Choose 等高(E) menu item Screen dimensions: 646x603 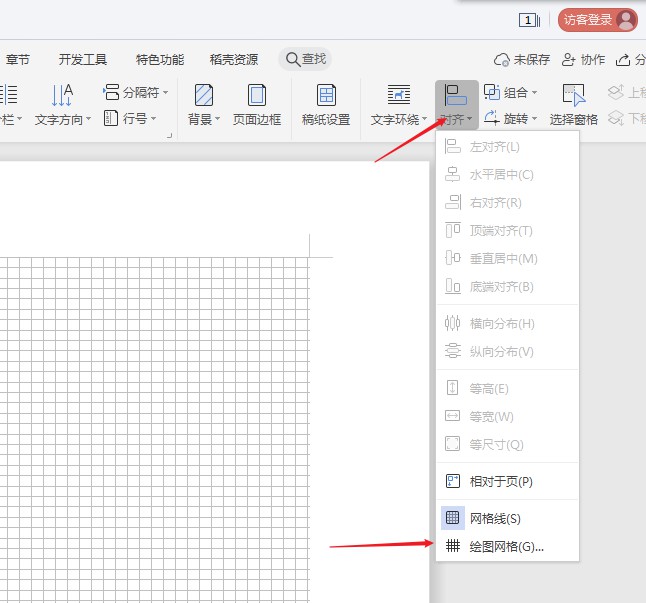tap(508, 389)
